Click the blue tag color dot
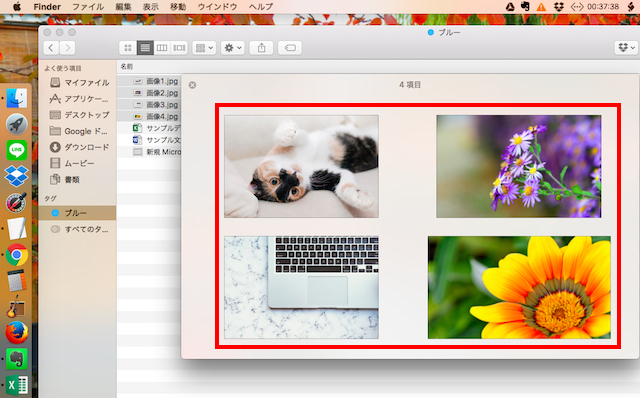The height and width of the screenshot is (398, 640). [55, 213]
